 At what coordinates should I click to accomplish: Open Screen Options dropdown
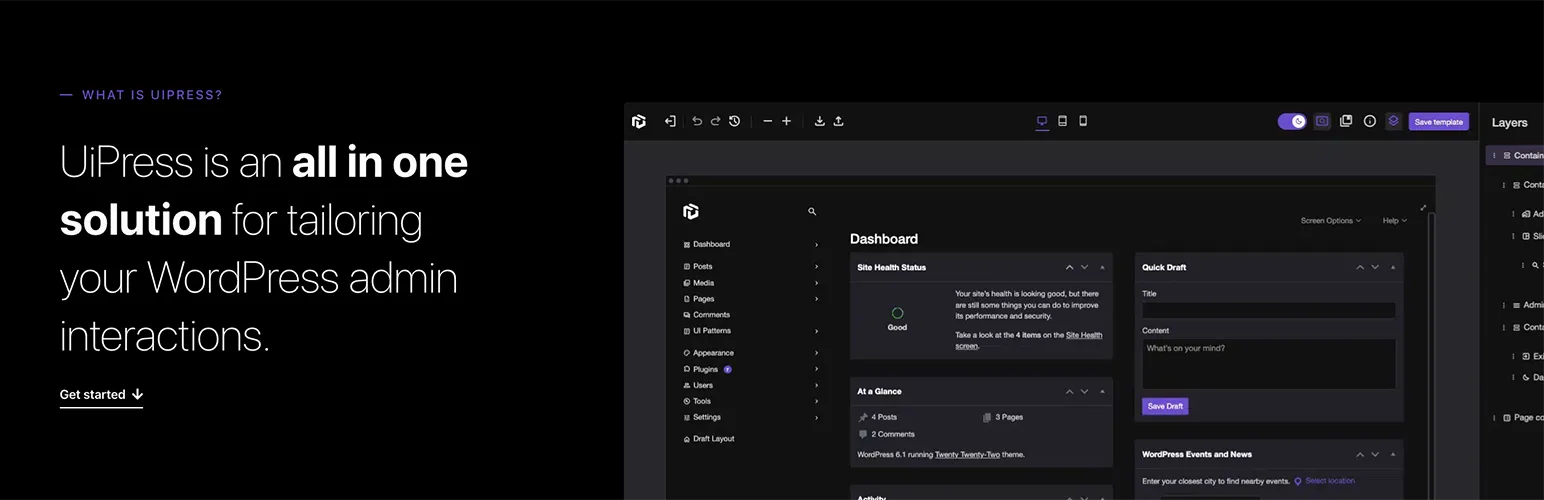1330,220
